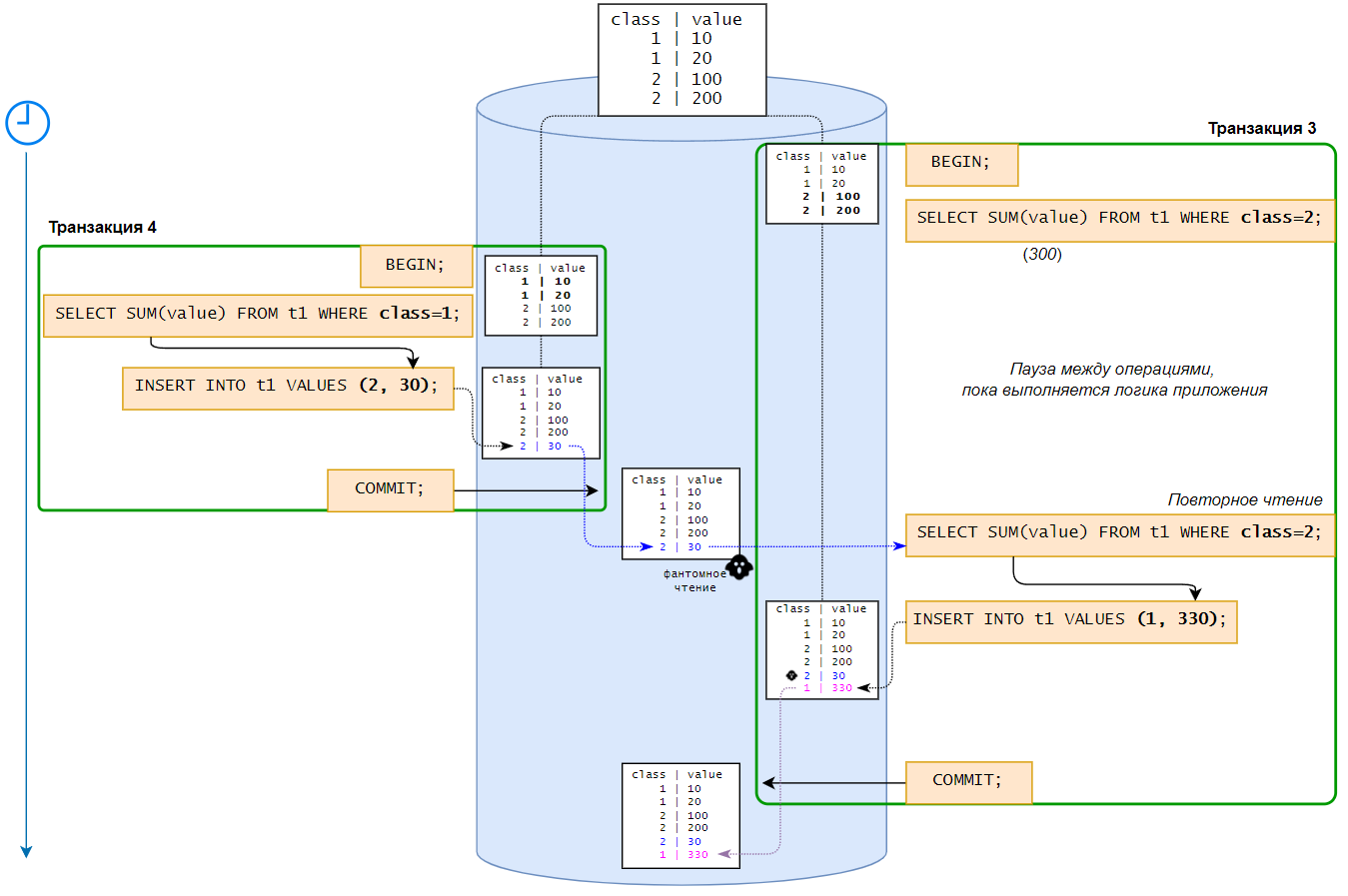The height and width of the screenshot is (896, 1348).
Task: Click the diamond marker beside row 2 | 30
Action: point(791,675)
